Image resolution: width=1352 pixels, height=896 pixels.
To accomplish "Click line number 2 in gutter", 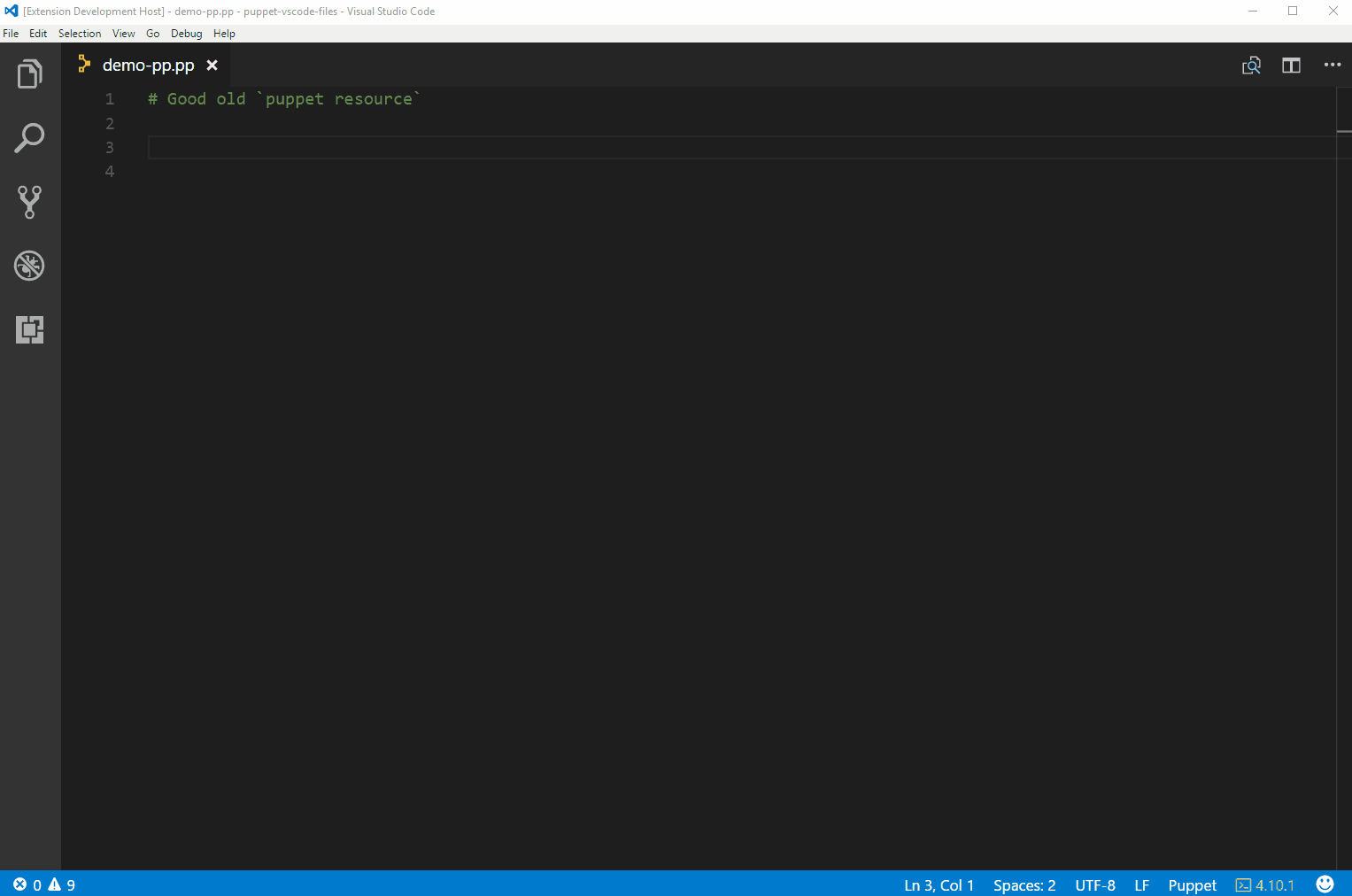I will click(110, 123).
